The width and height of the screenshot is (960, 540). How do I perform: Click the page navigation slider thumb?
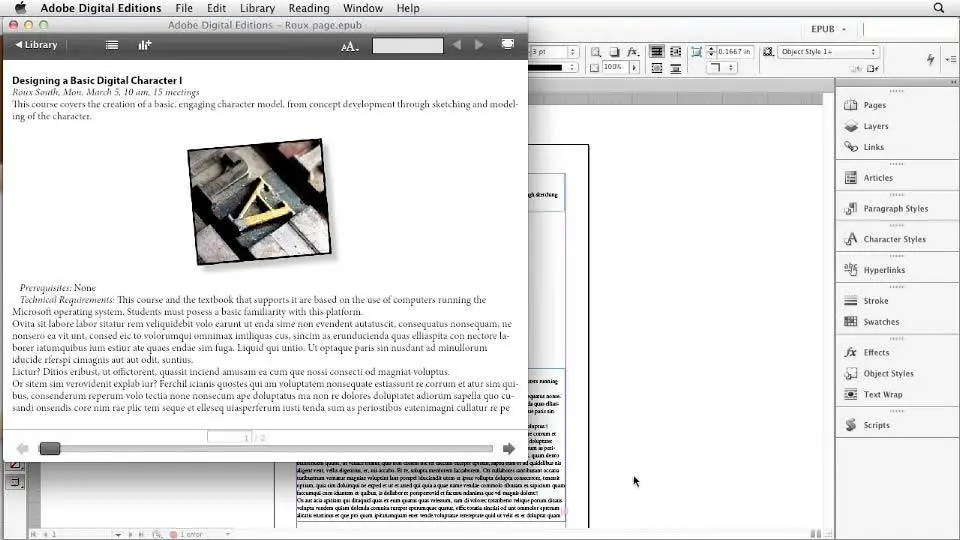(50, 449)
